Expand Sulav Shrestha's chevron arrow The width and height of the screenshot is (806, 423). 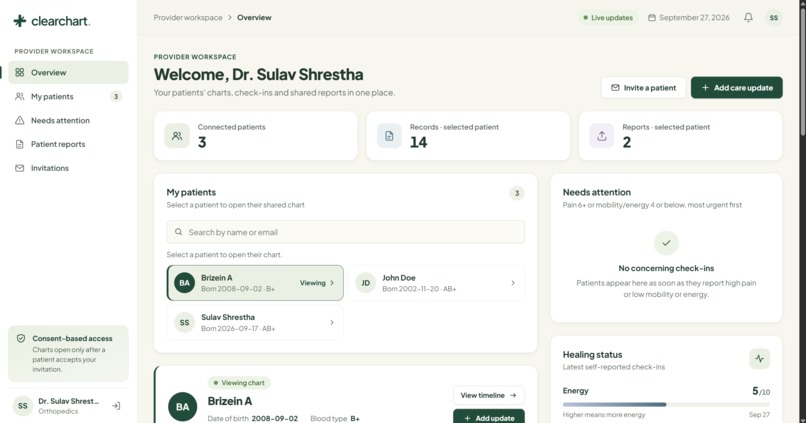point(332,322)
